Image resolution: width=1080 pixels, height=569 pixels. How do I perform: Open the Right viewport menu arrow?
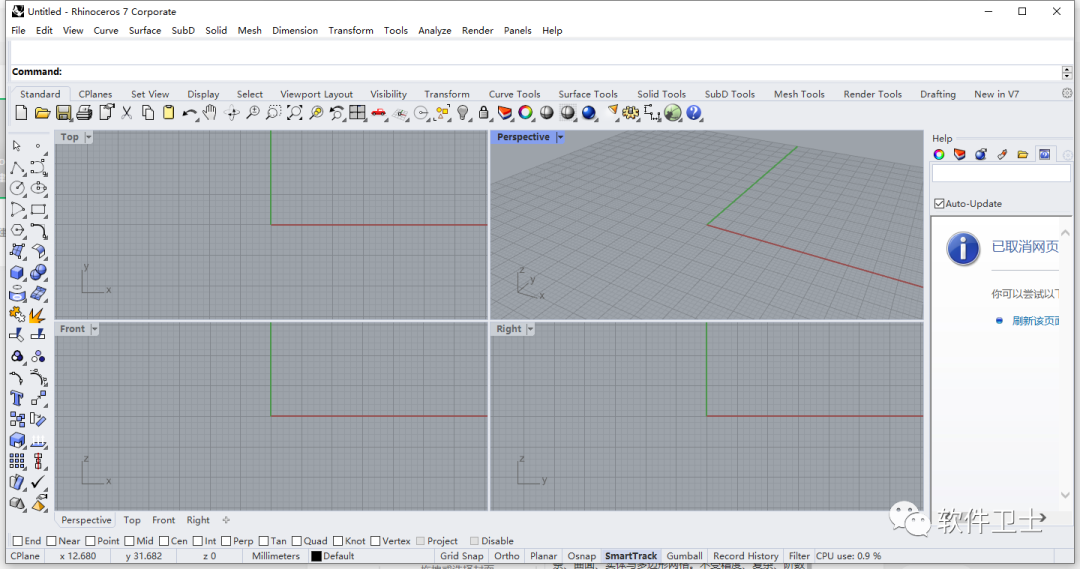(x=530, y=329)
